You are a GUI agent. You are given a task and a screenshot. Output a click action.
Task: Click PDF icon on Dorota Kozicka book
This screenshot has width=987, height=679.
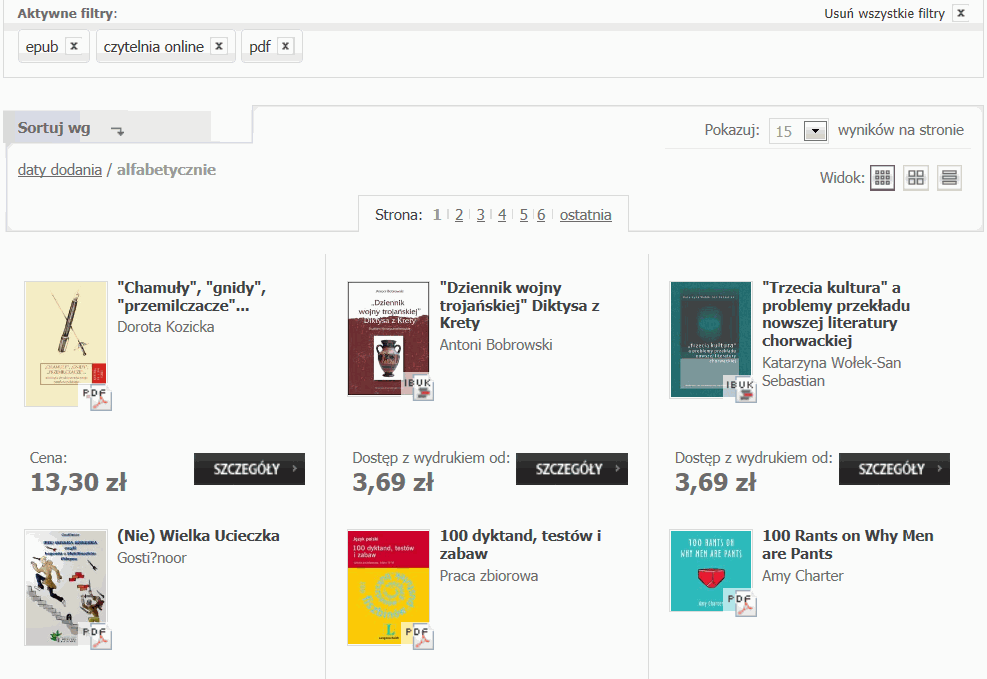click(x=97, y=397)
